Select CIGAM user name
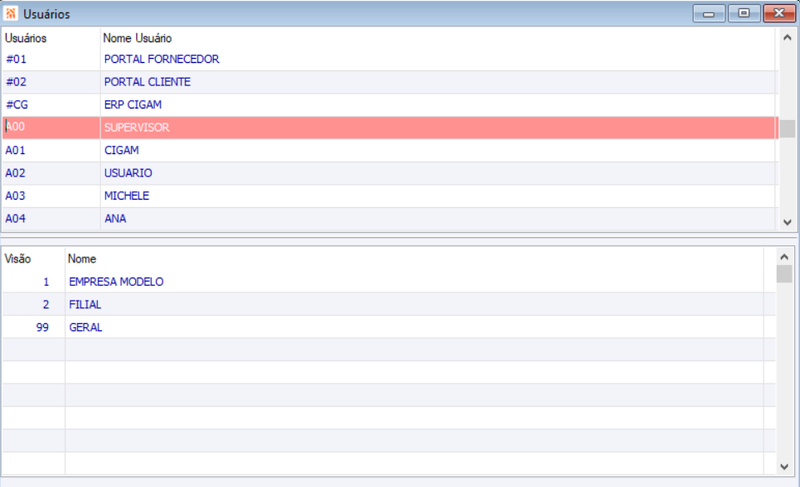Screen dimensions: 800x487 coord(121,150)
